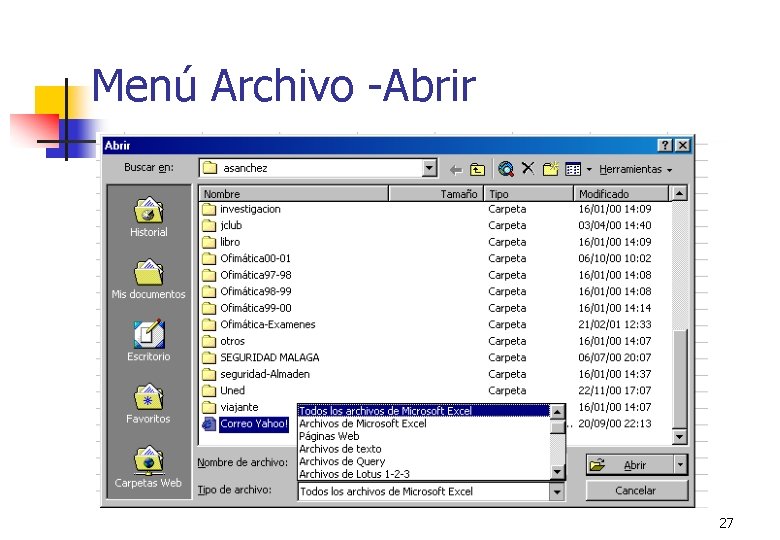This screenshot has width=780, height=540.
Task: Create a new folder
Action: pos(551,169)
